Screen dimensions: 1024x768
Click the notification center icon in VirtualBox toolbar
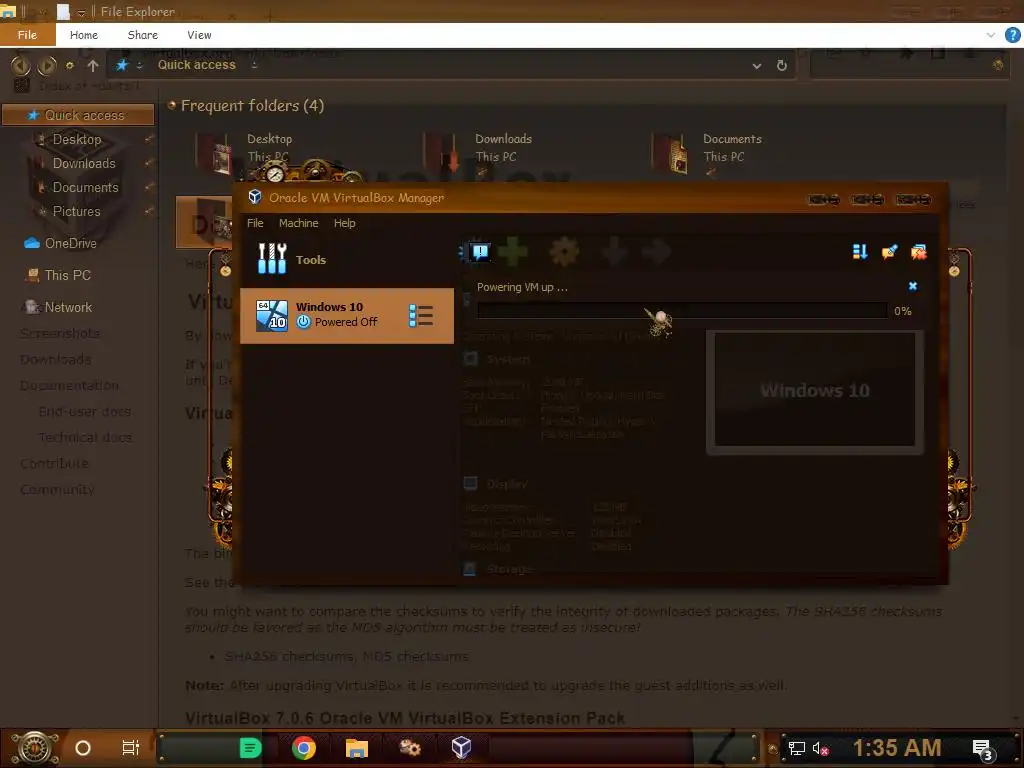[480, 251]
